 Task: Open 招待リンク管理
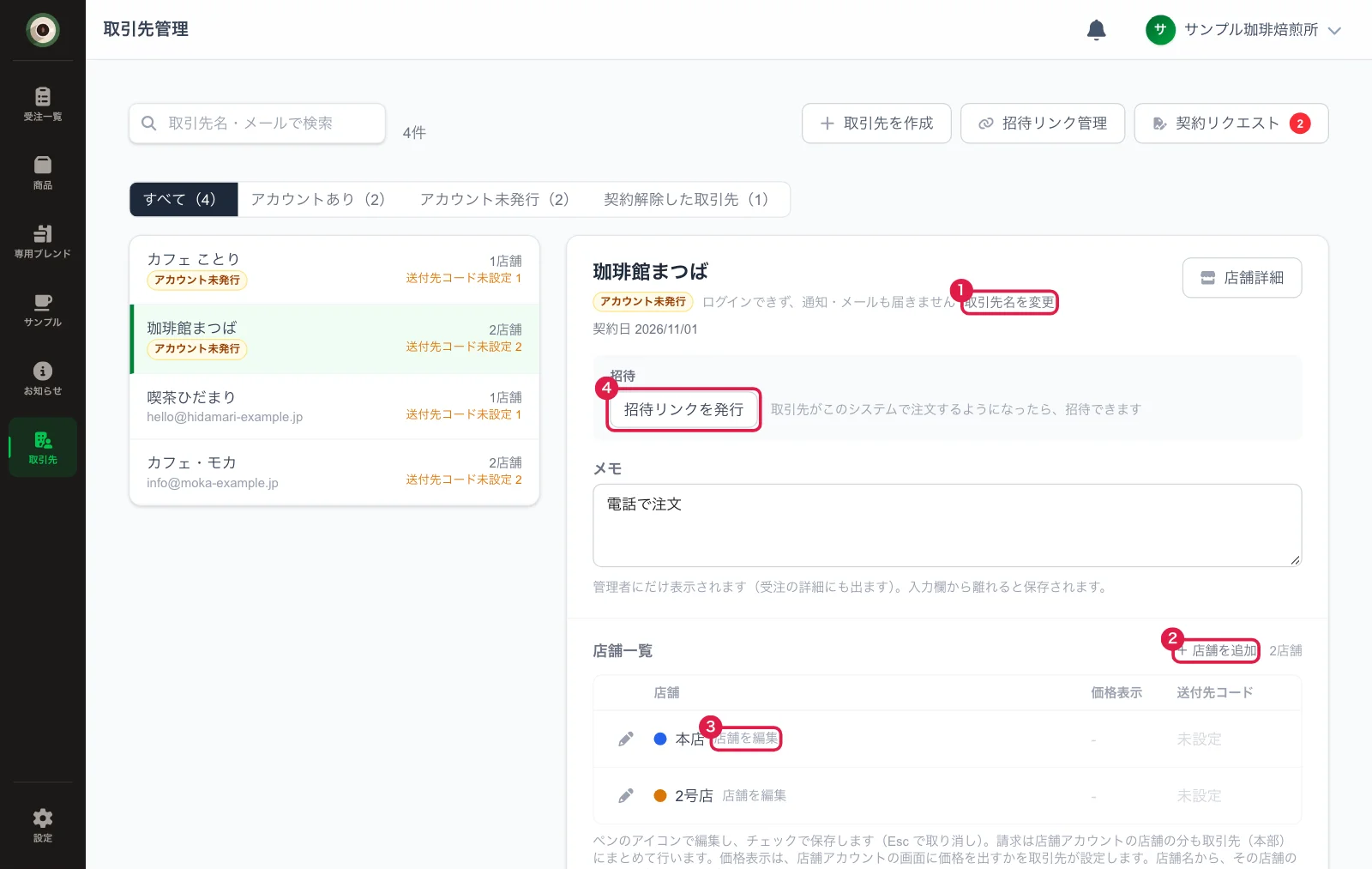pyautogui.click(x=1043, y=124)
